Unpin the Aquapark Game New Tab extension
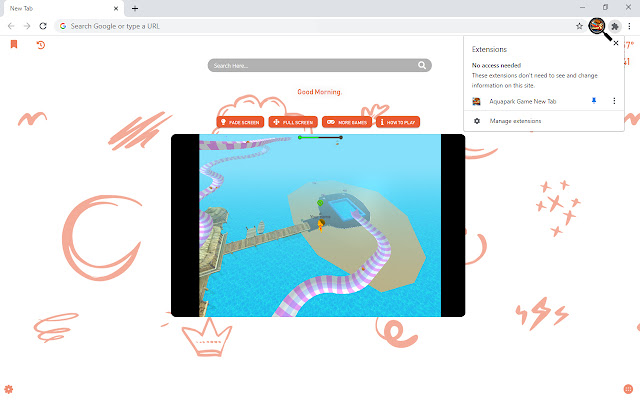 pyautogui.click(x=594, y=101)
